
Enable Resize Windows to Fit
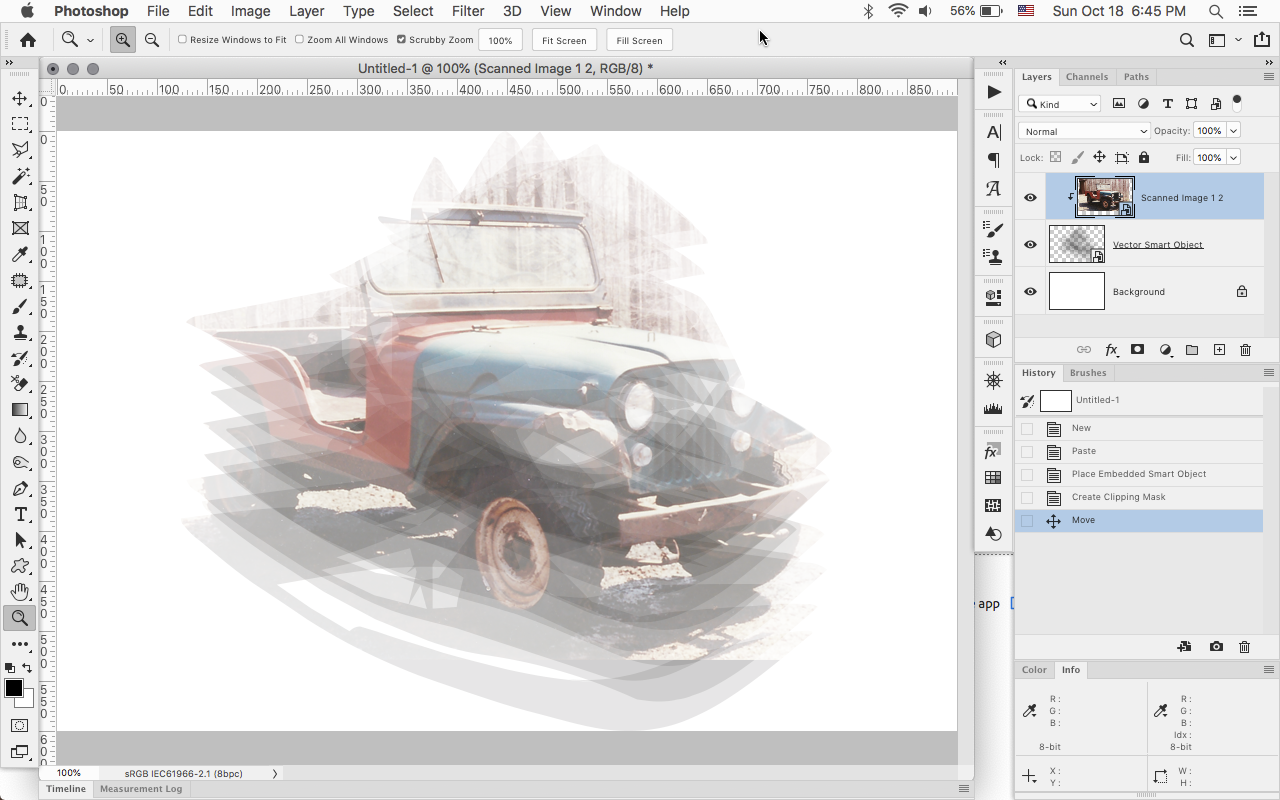click(x=183, y=40)
